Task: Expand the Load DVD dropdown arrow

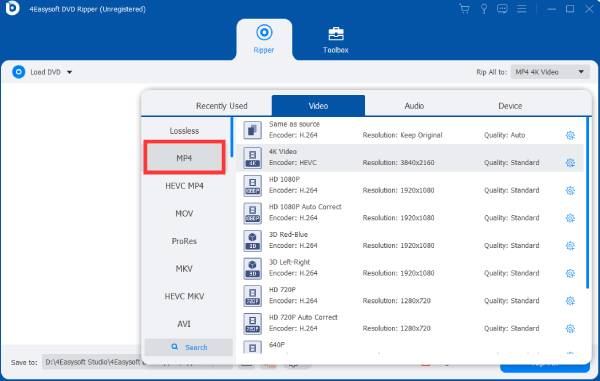Action: (69, 72)
